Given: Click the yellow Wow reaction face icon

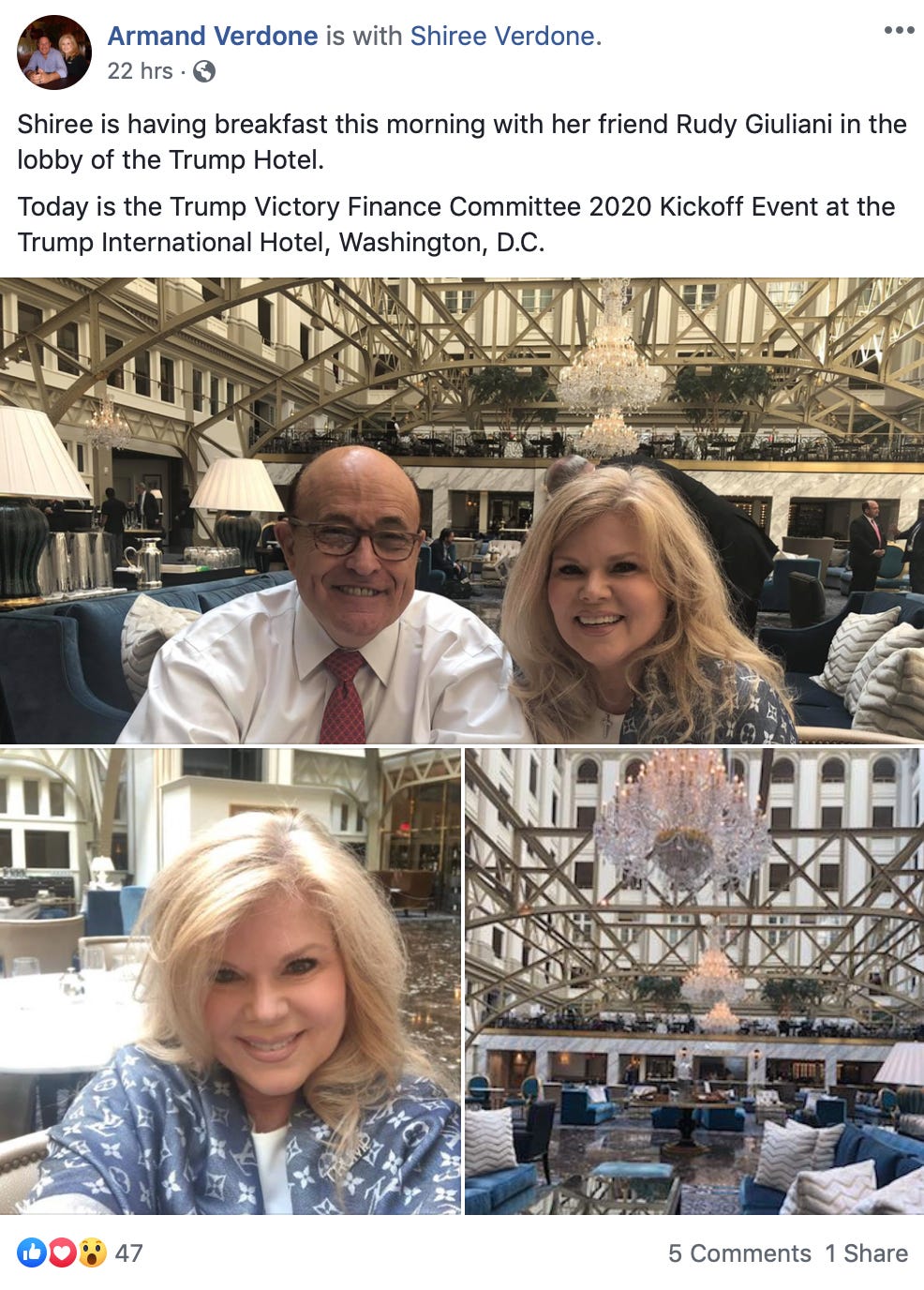Looking at the screenshot, I should [92, 1252].
